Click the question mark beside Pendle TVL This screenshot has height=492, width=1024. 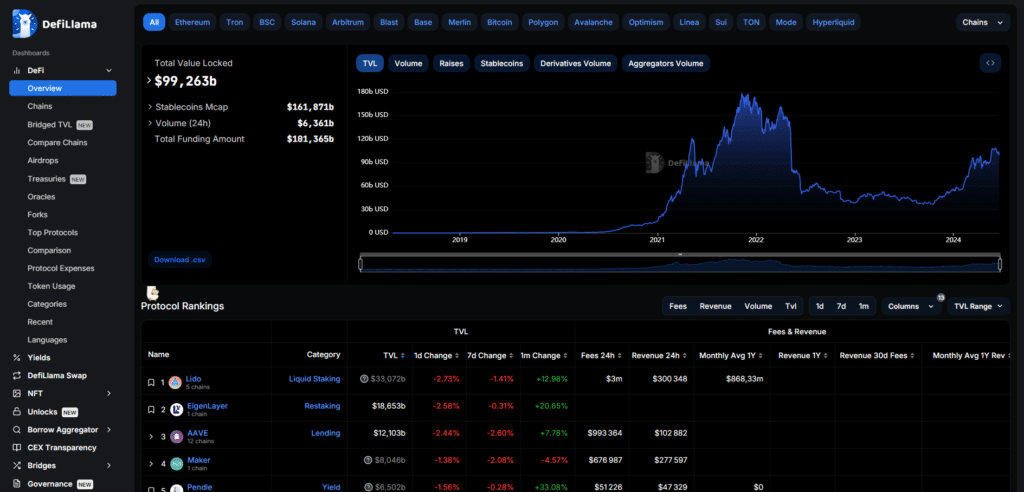(368, 487)
